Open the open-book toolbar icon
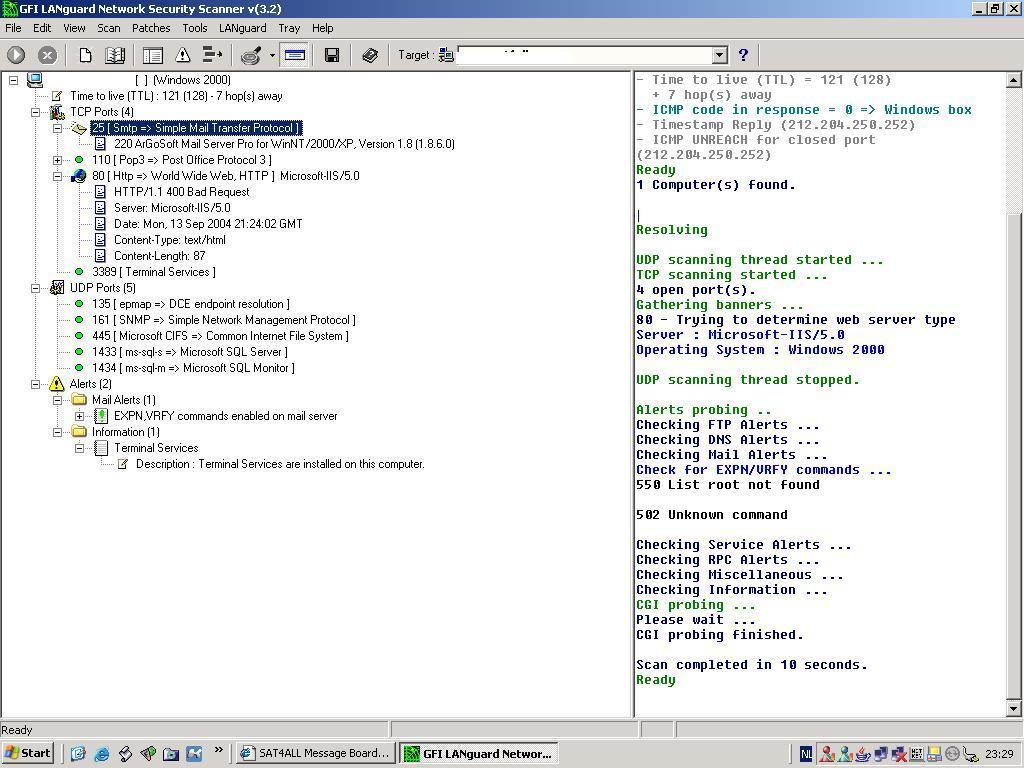1024x768 pixels. tap(115, 56)
